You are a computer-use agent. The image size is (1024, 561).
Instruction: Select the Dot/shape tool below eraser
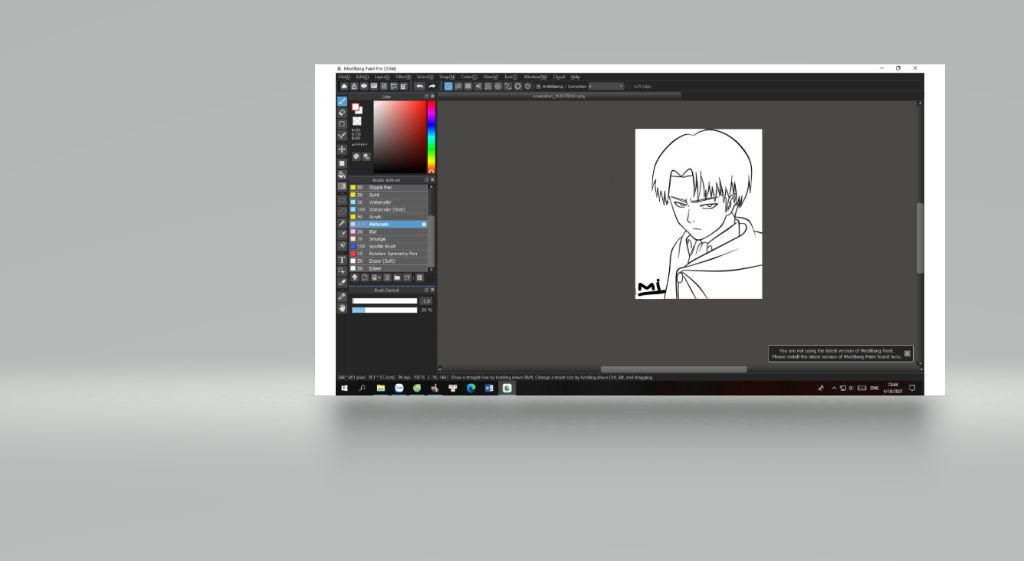(x=342, y=124)
